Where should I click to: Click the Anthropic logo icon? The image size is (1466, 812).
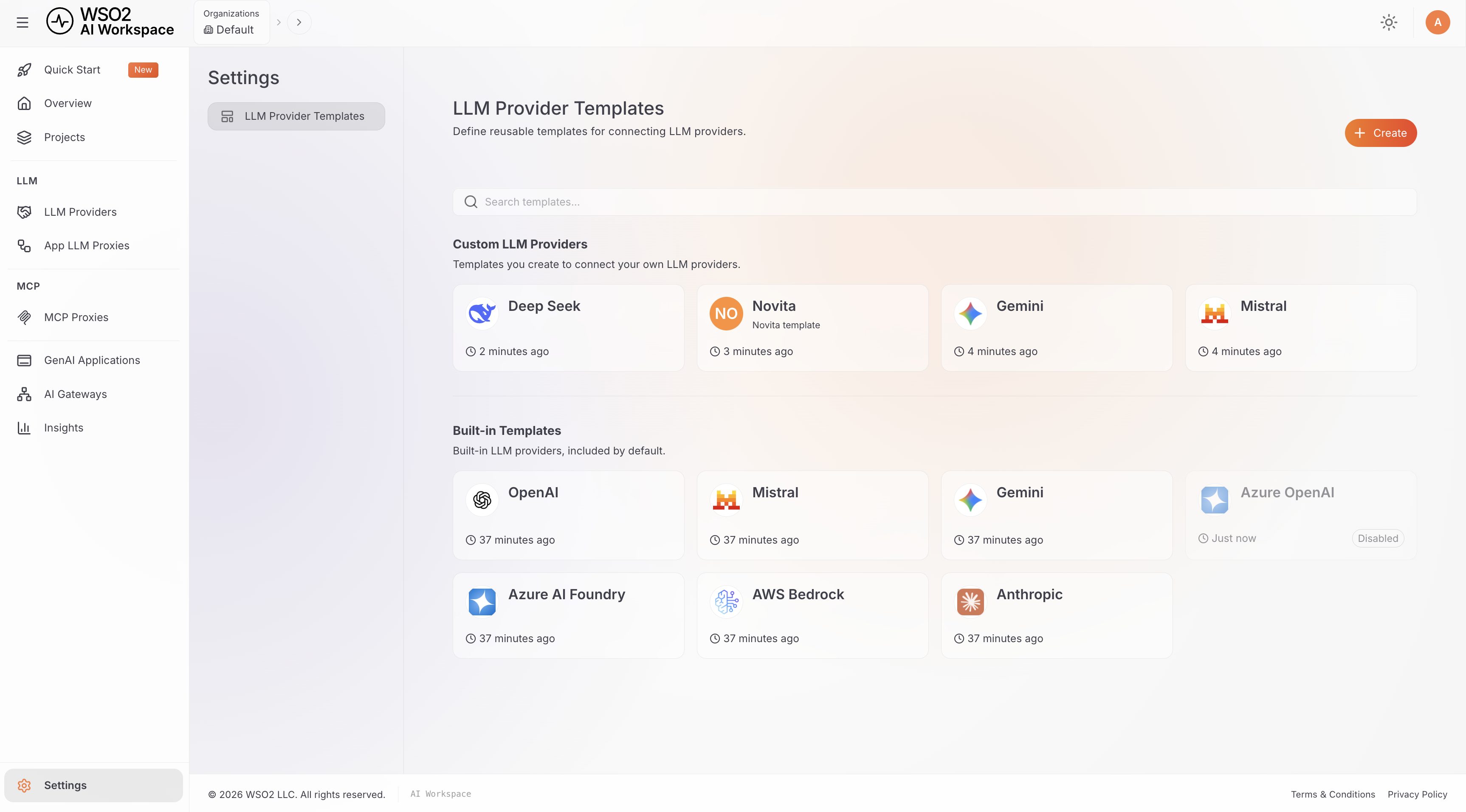tap(970, 602)
